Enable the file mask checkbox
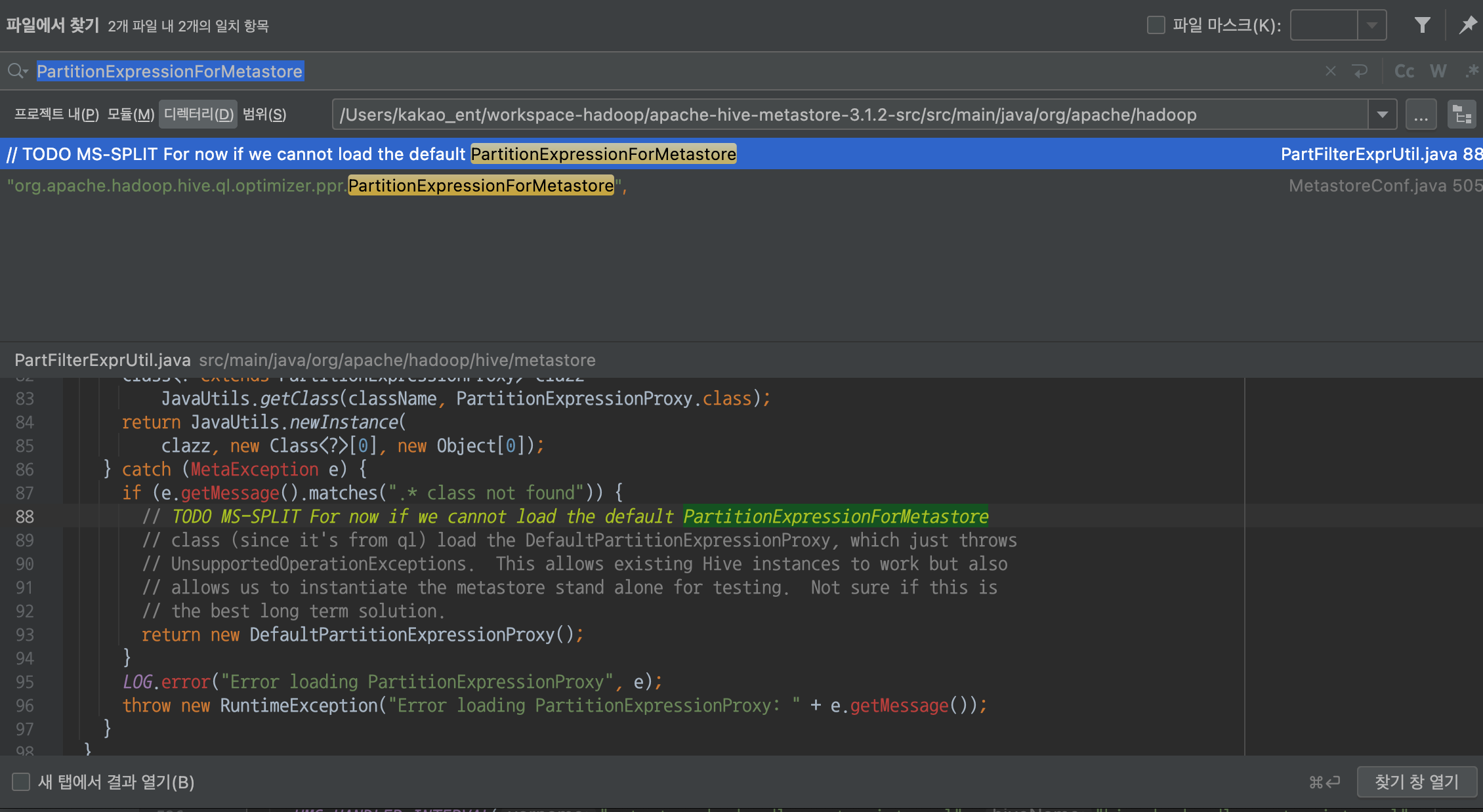 (1156, 26)
